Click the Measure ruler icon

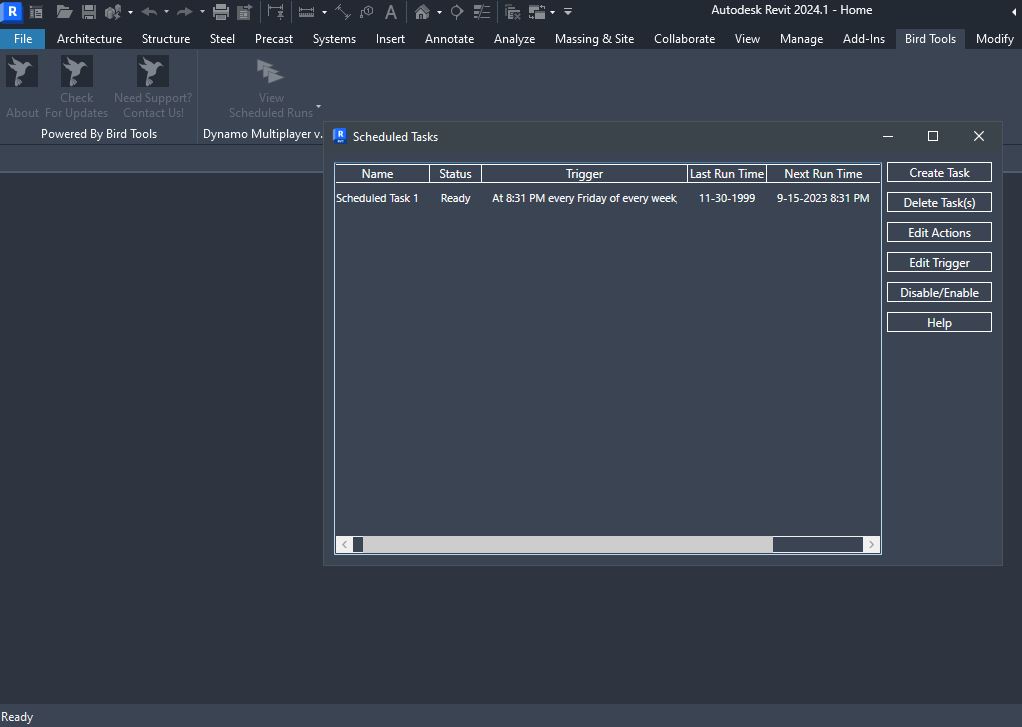click(x=306, y=12)
